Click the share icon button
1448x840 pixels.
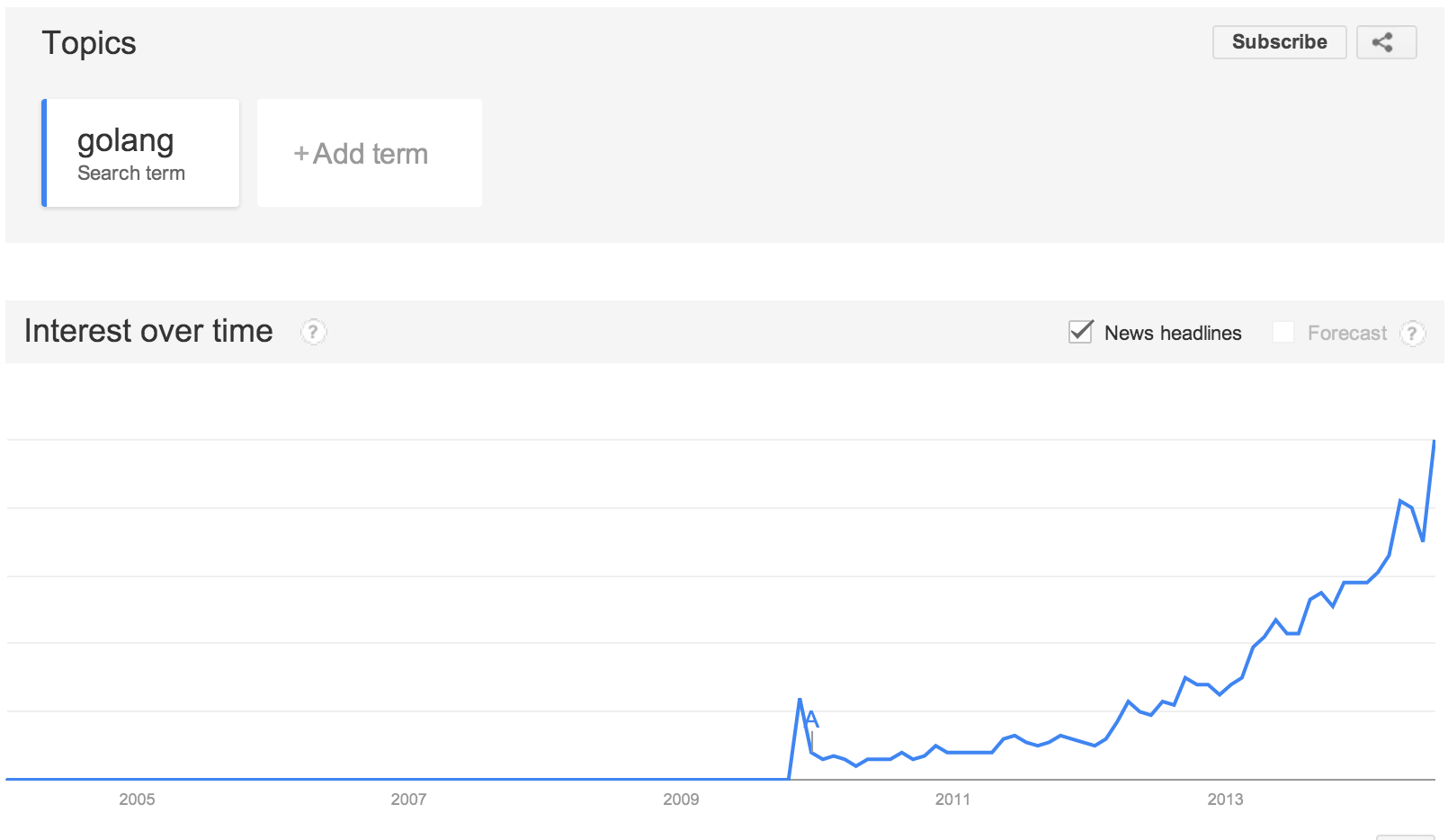click(1385, 42)
